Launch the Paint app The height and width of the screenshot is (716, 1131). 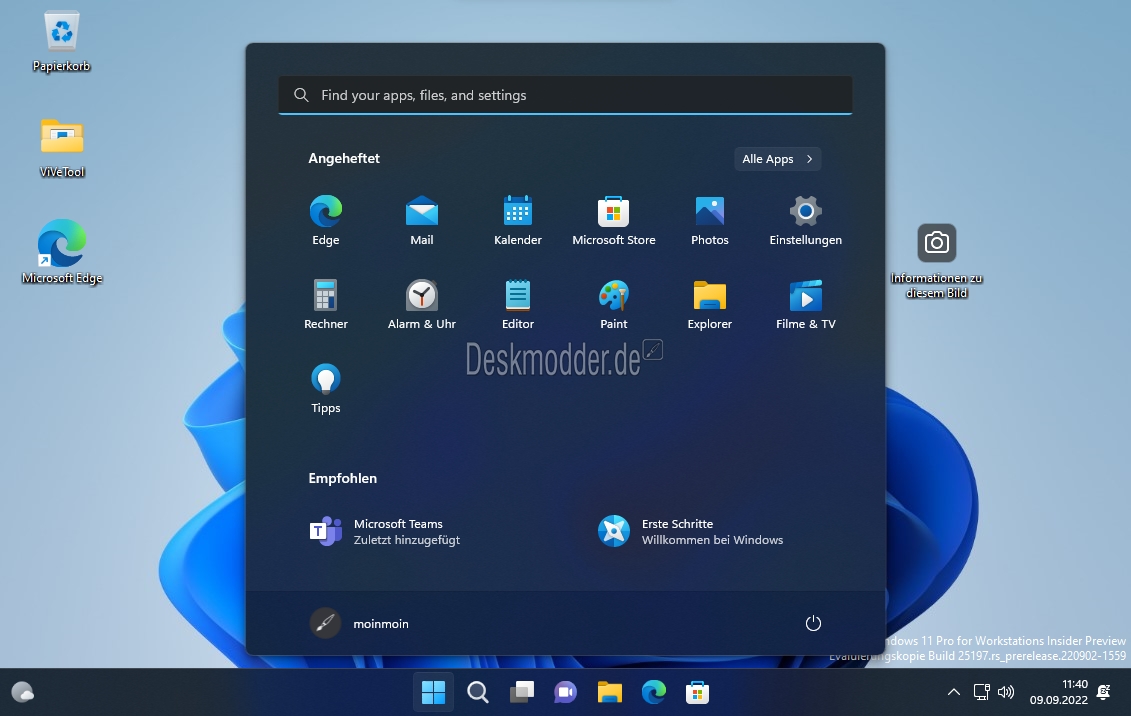[x=613, y=304]
